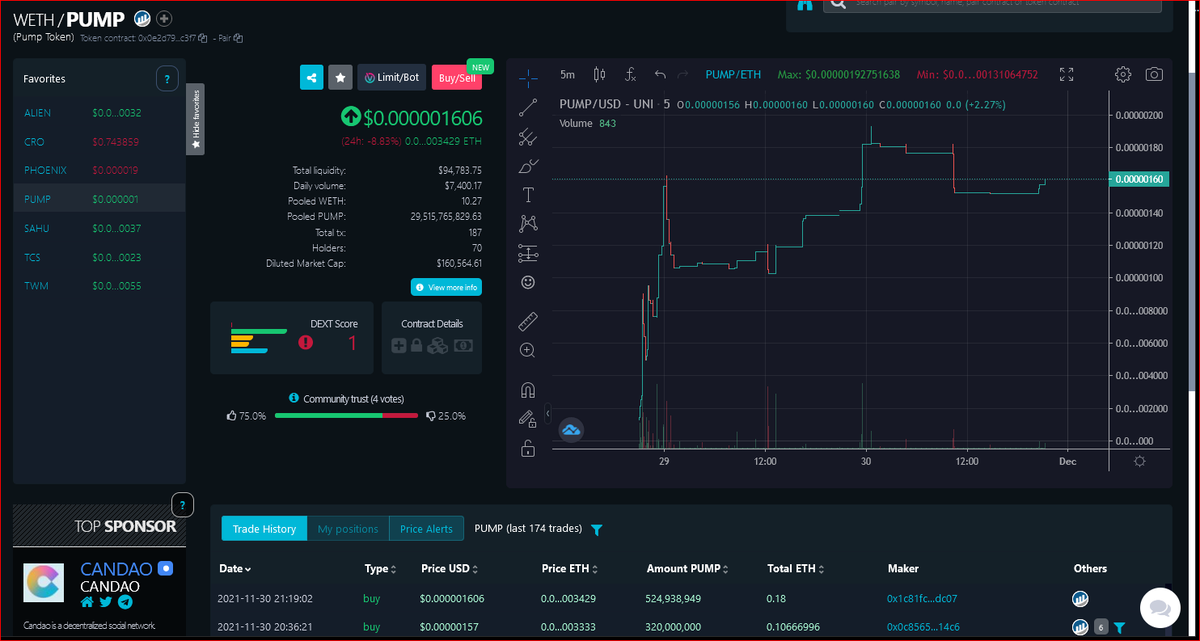Sort trades by Date column
The width and height of the screenshot is (1200, 641).
coord(235,569)
